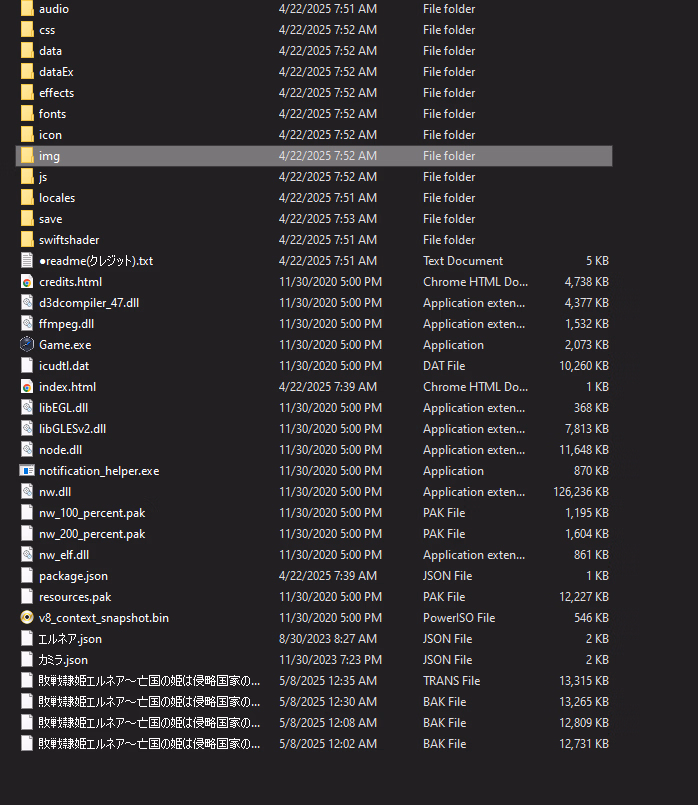This screenshot has width=698, height=805.
Task: Click the Chrome icon beside index.html
Action: tap(27, 387)
